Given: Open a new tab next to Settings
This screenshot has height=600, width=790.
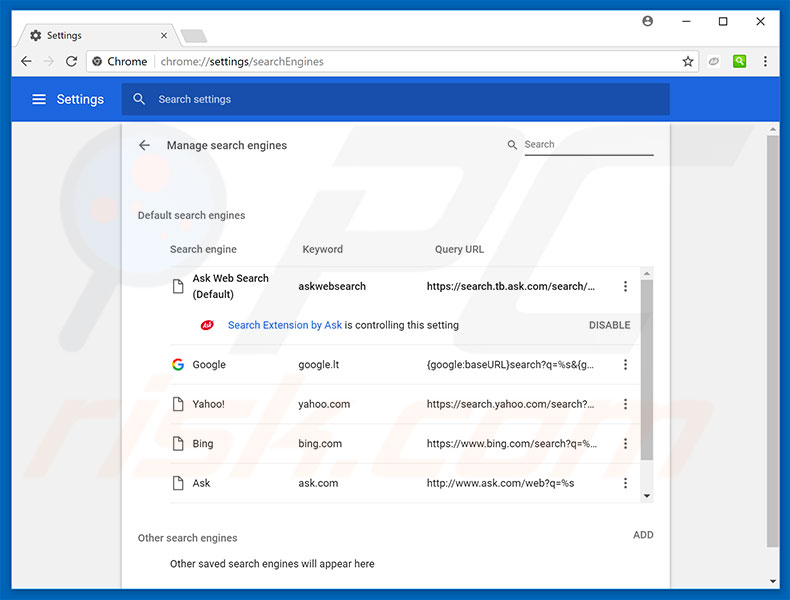Looking at the screenshot, I should tap(193, 36).
